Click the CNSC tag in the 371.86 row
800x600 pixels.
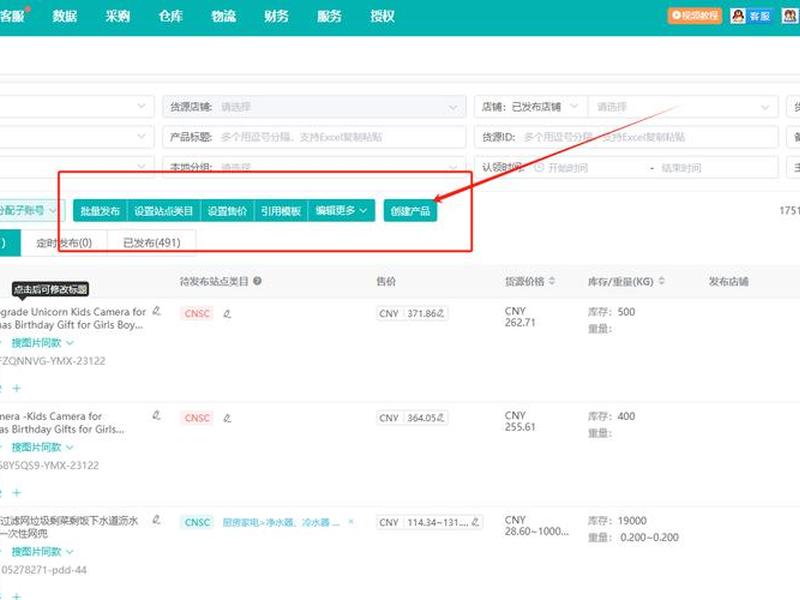[197, 313]
